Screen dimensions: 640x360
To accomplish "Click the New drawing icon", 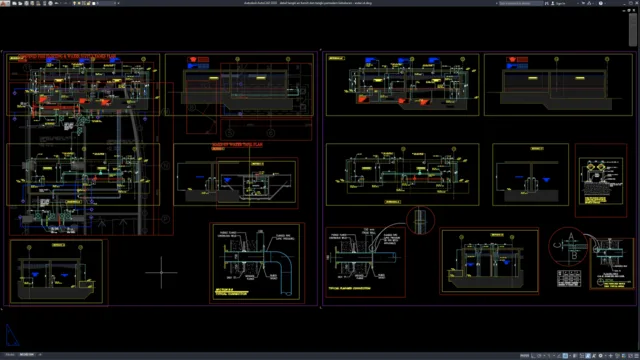I will 14,3.
